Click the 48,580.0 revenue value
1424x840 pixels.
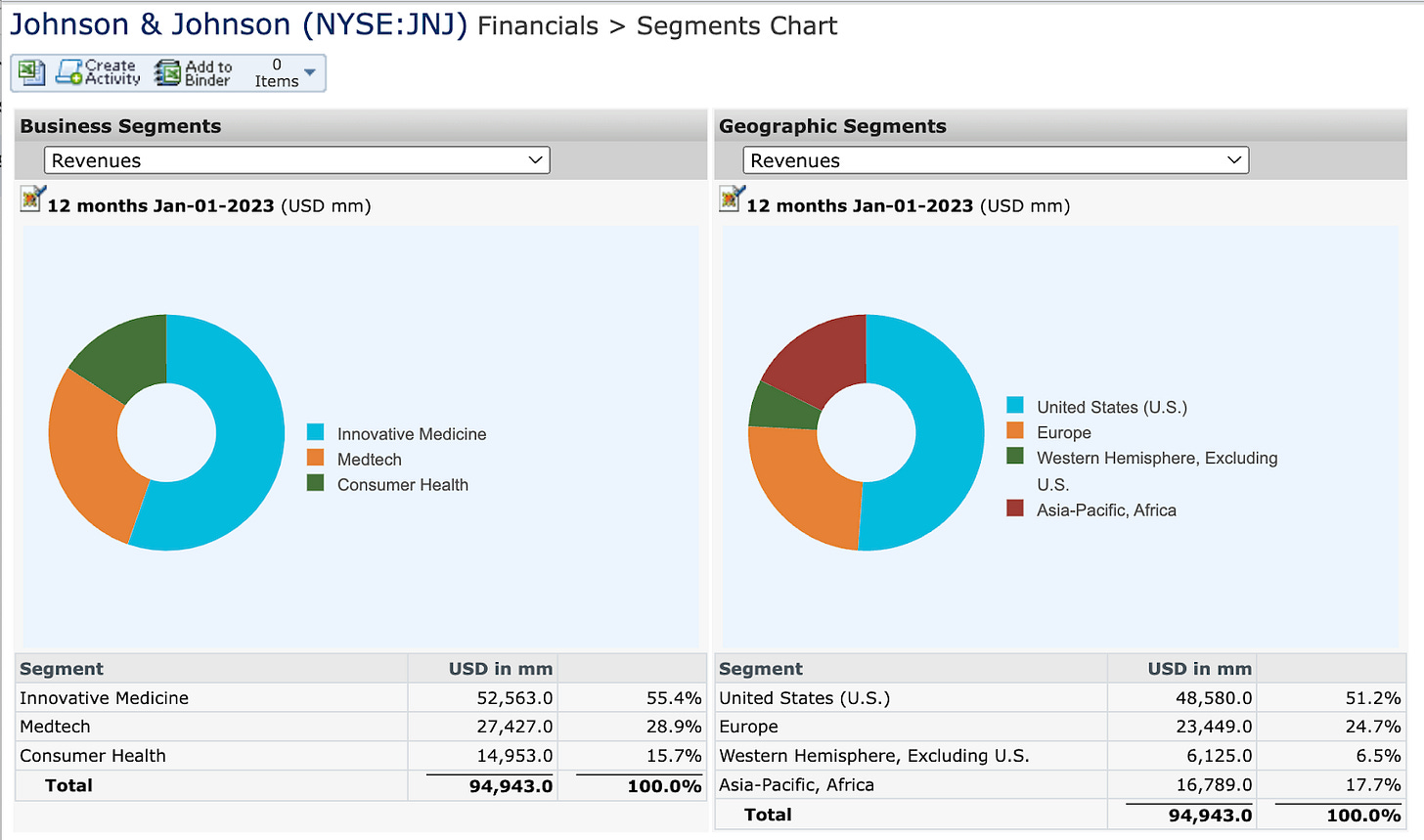pos(1214,698)
